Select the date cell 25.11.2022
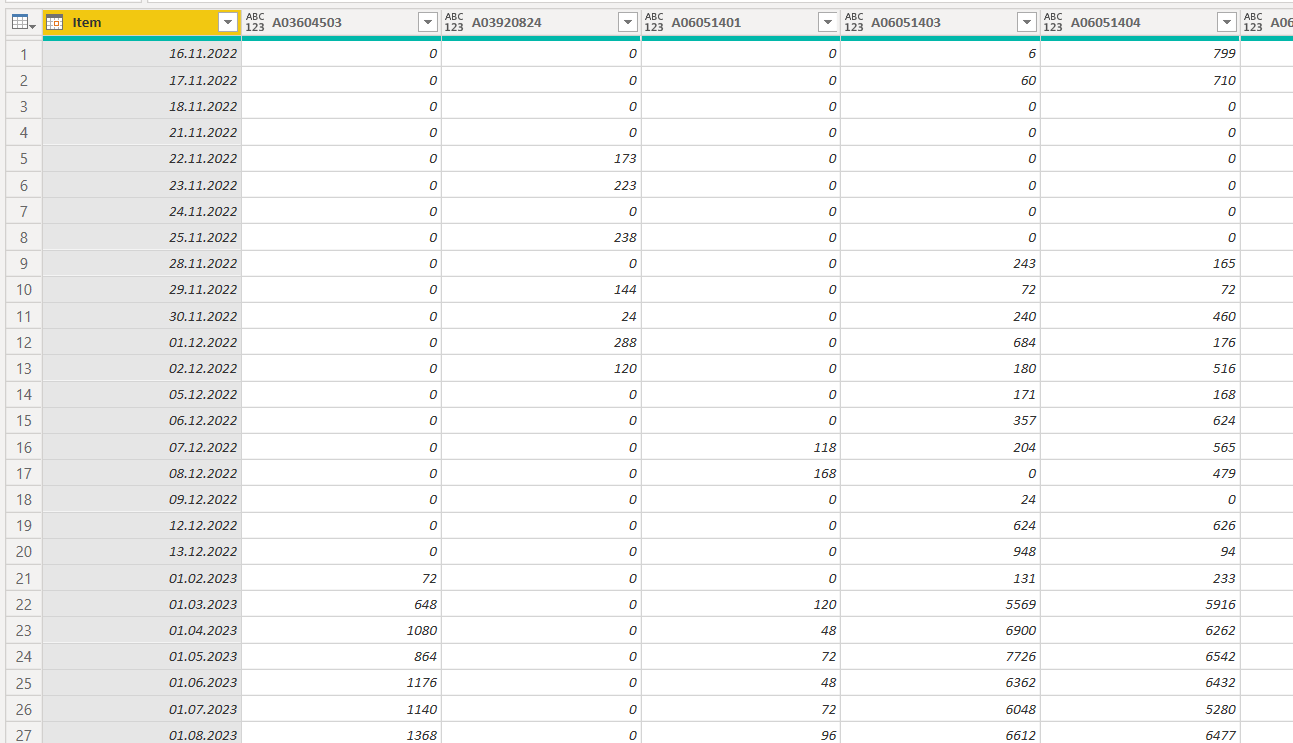1293x743 pixels. 142,238
